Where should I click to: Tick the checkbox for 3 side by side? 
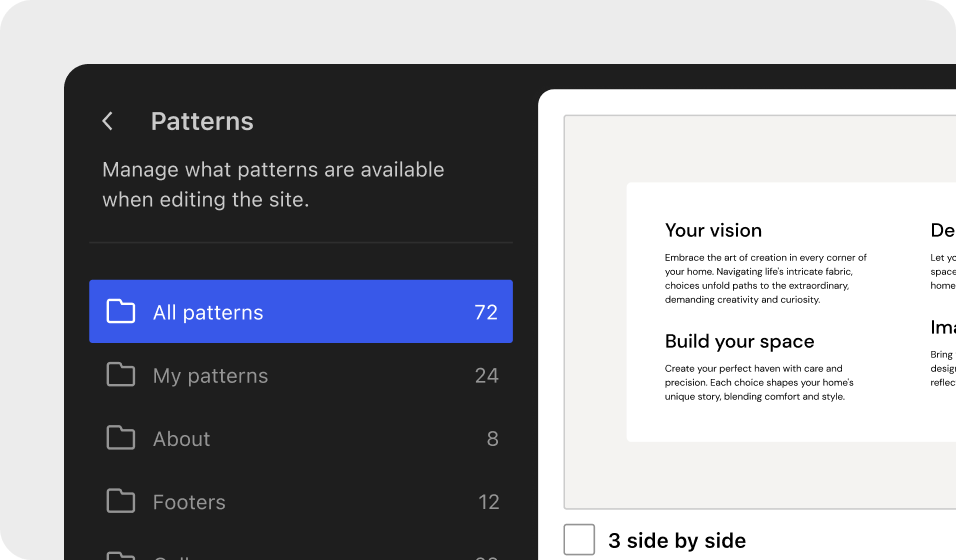[x=579, y=540]
